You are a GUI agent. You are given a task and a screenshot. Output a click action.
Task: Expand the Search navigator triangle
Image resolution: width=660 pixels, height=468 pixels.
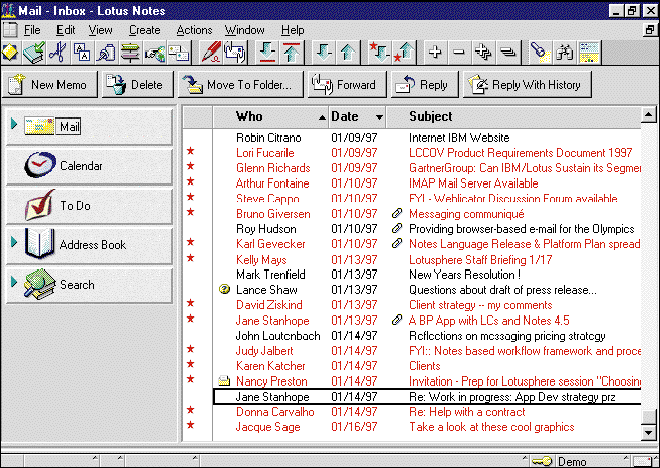pos(14,282)
